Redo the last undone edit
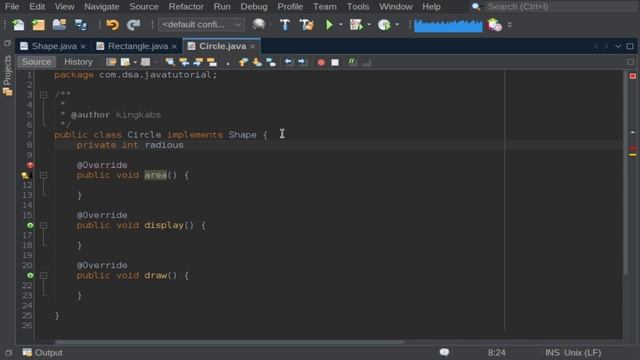The width and height of the screenshot is (640, 360). click(x=133, y=25)
